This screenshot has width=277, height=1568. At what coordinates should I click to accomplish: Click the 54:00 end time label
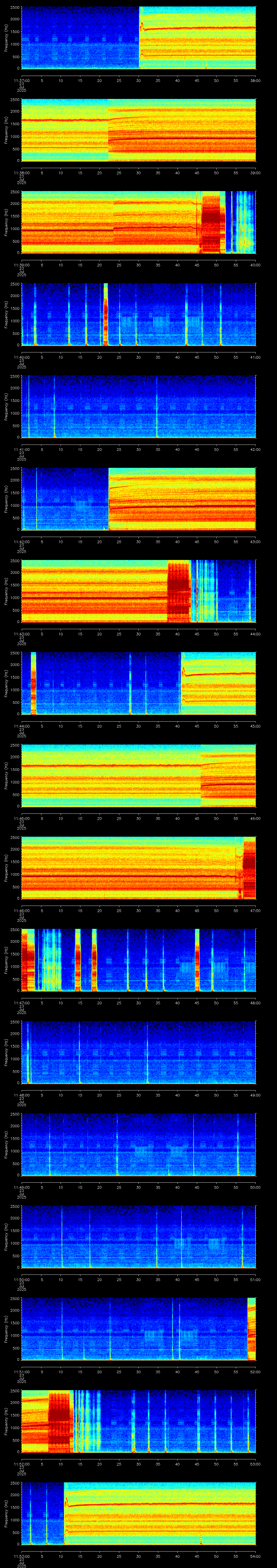[255, 1556]
